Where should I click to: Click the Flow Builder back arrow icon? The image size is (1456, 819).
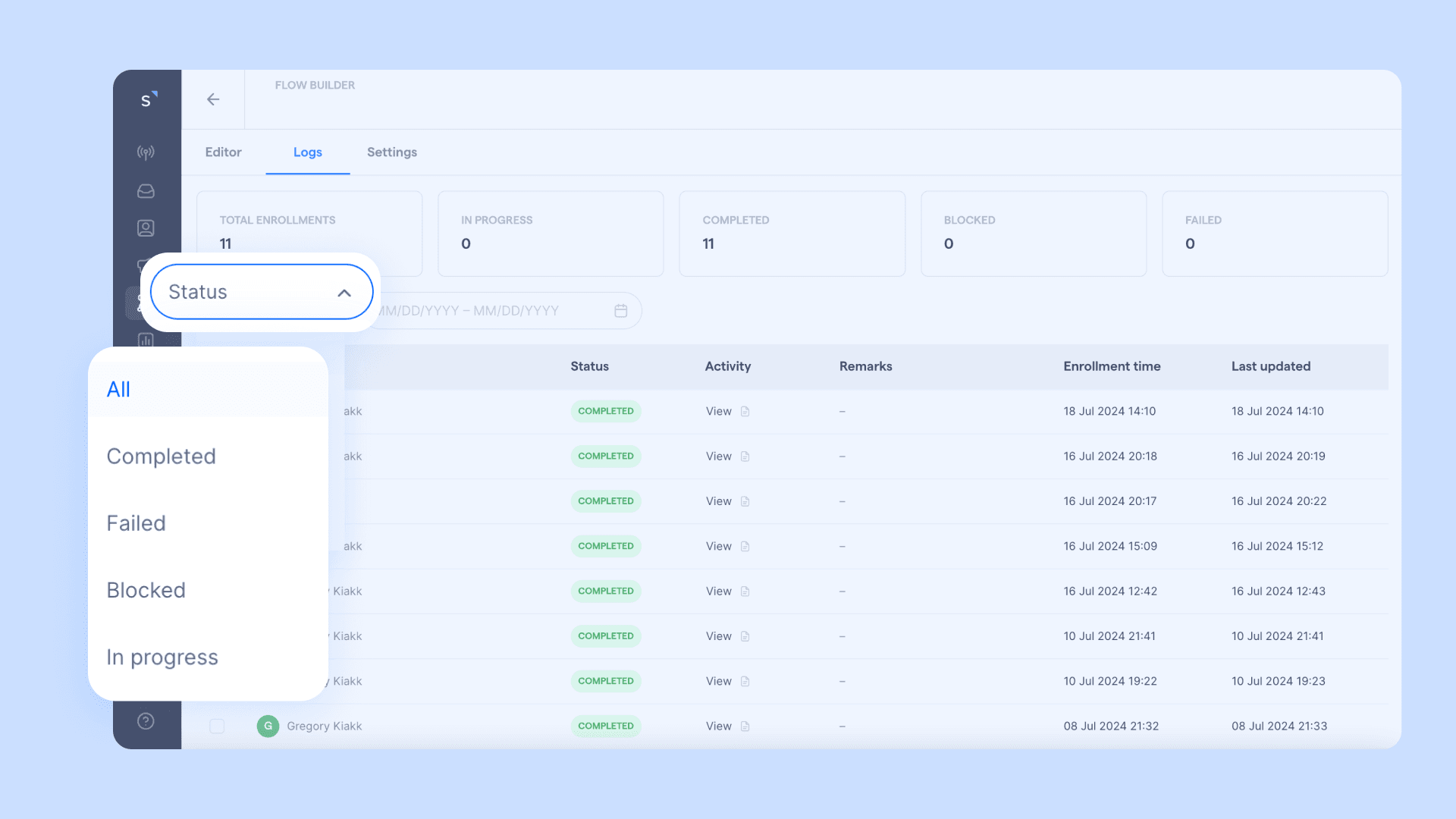[x=213, y=99]
